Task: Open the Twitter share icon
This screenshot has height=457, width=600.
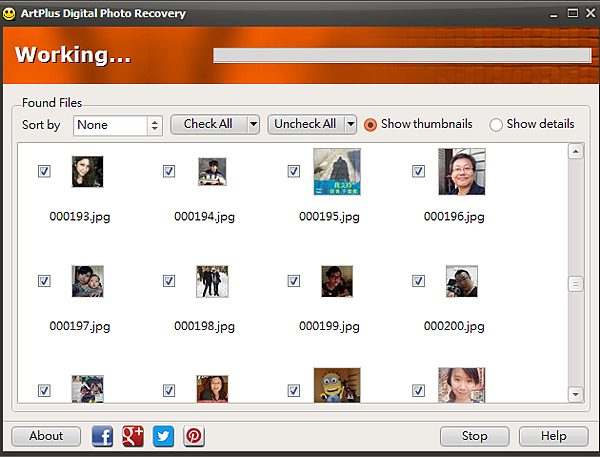Action: (x=163, y=436)
